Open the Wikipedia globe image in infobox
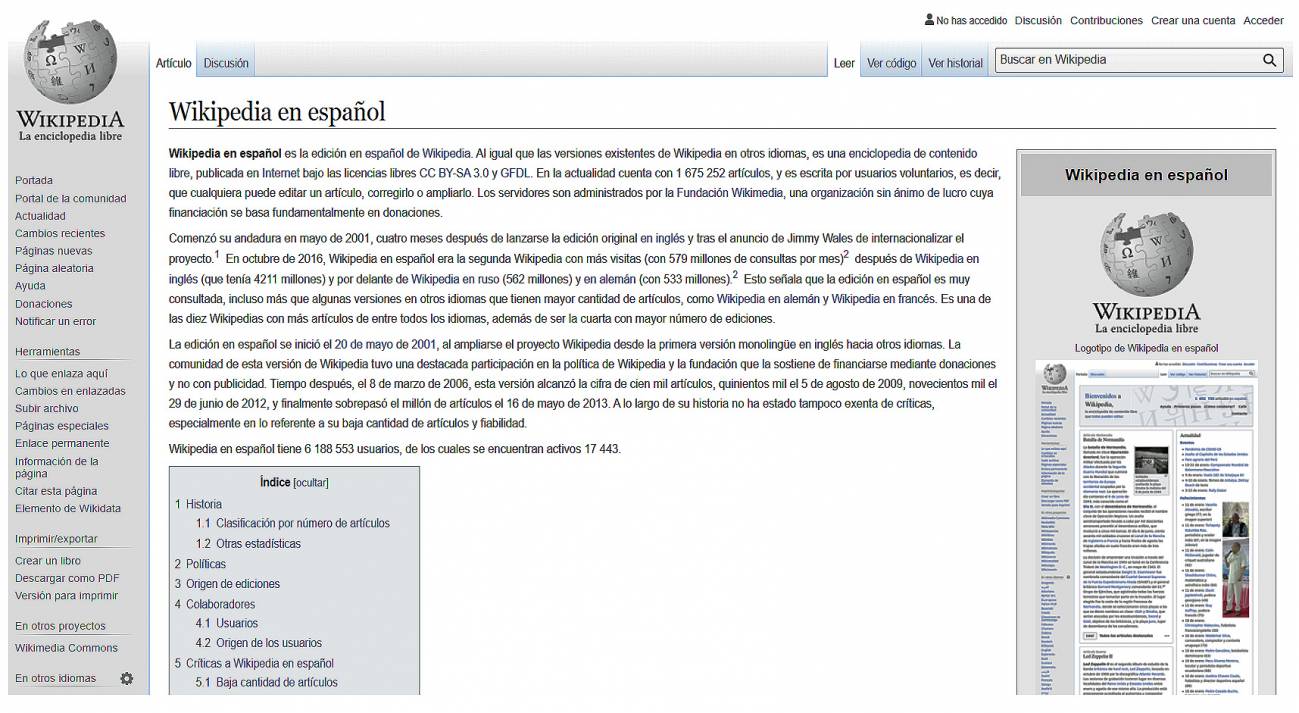Screen dimensions: 1299x713 point(1146,253)
